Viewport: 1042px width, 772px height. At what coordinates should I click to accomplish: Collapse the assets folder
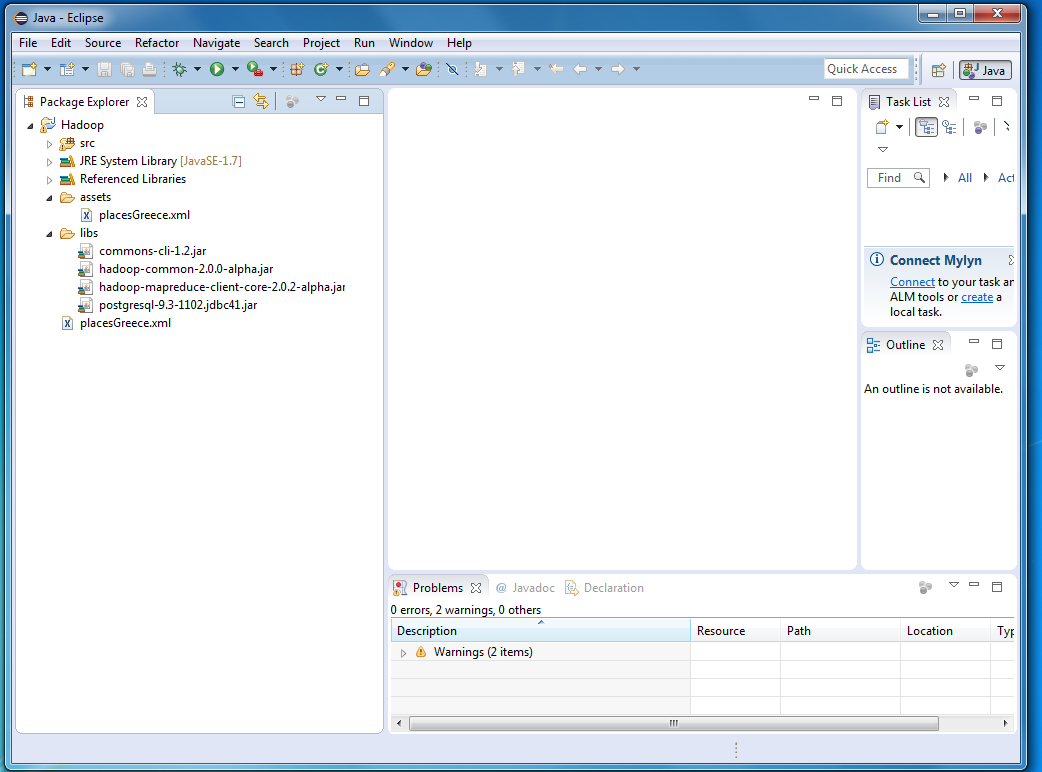(49, 197)
